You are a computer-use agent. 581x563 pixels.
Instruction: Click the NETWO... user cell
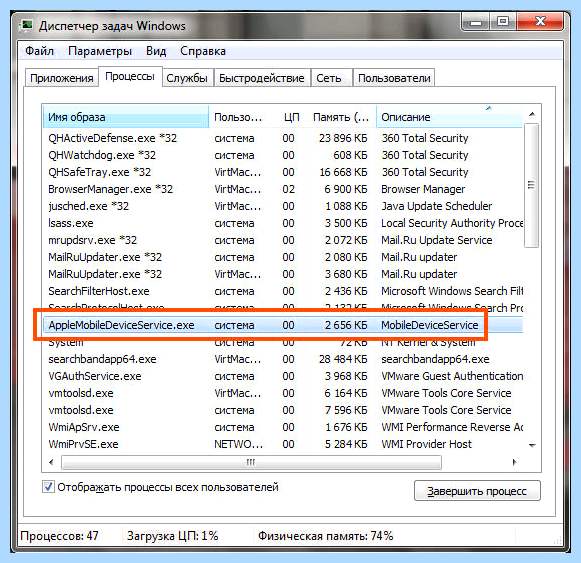(238, 444)
